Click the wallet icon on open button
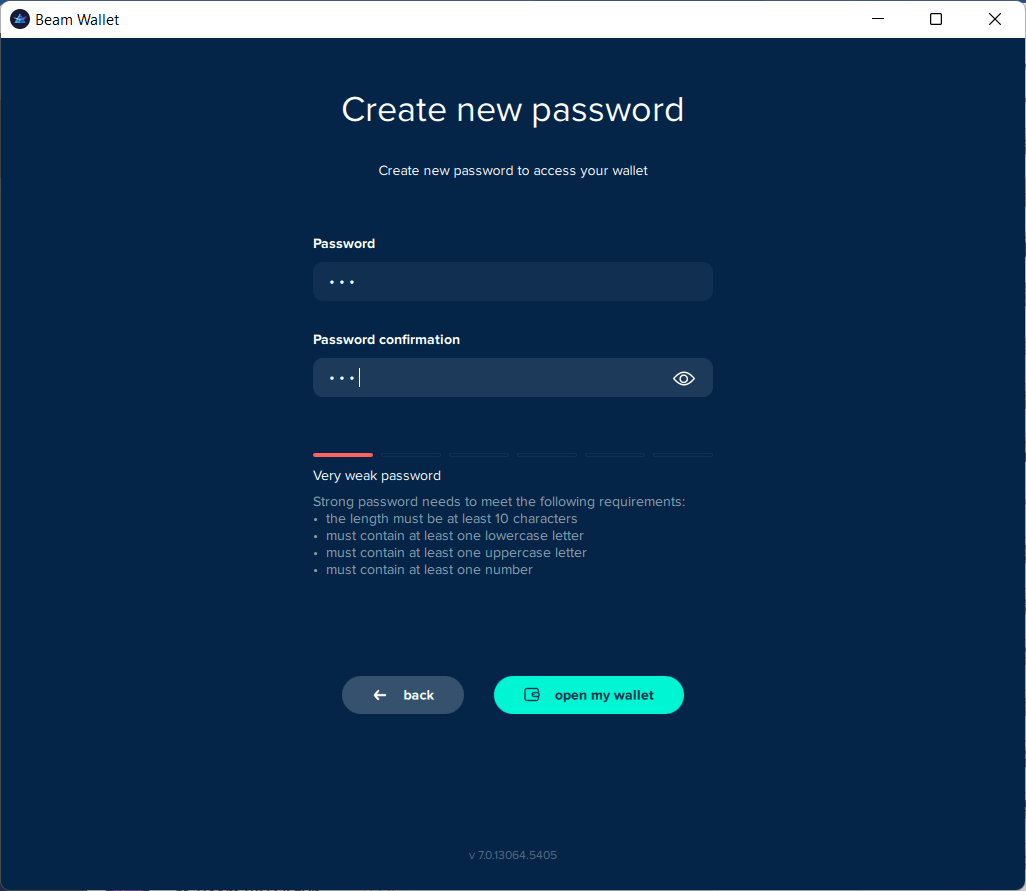The width and height of the screenshot is (1026, 891). pos(532,695)
